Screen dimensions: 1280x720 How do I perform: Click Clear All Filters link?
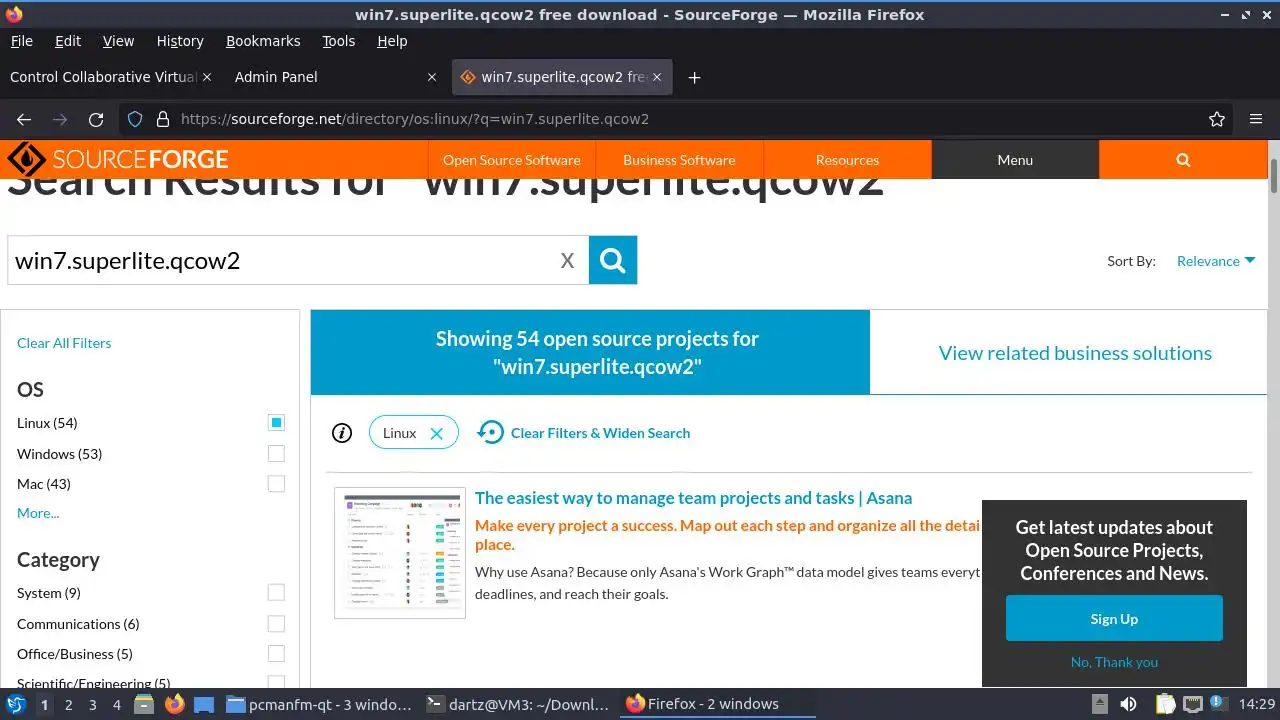(x=64, y=343)
